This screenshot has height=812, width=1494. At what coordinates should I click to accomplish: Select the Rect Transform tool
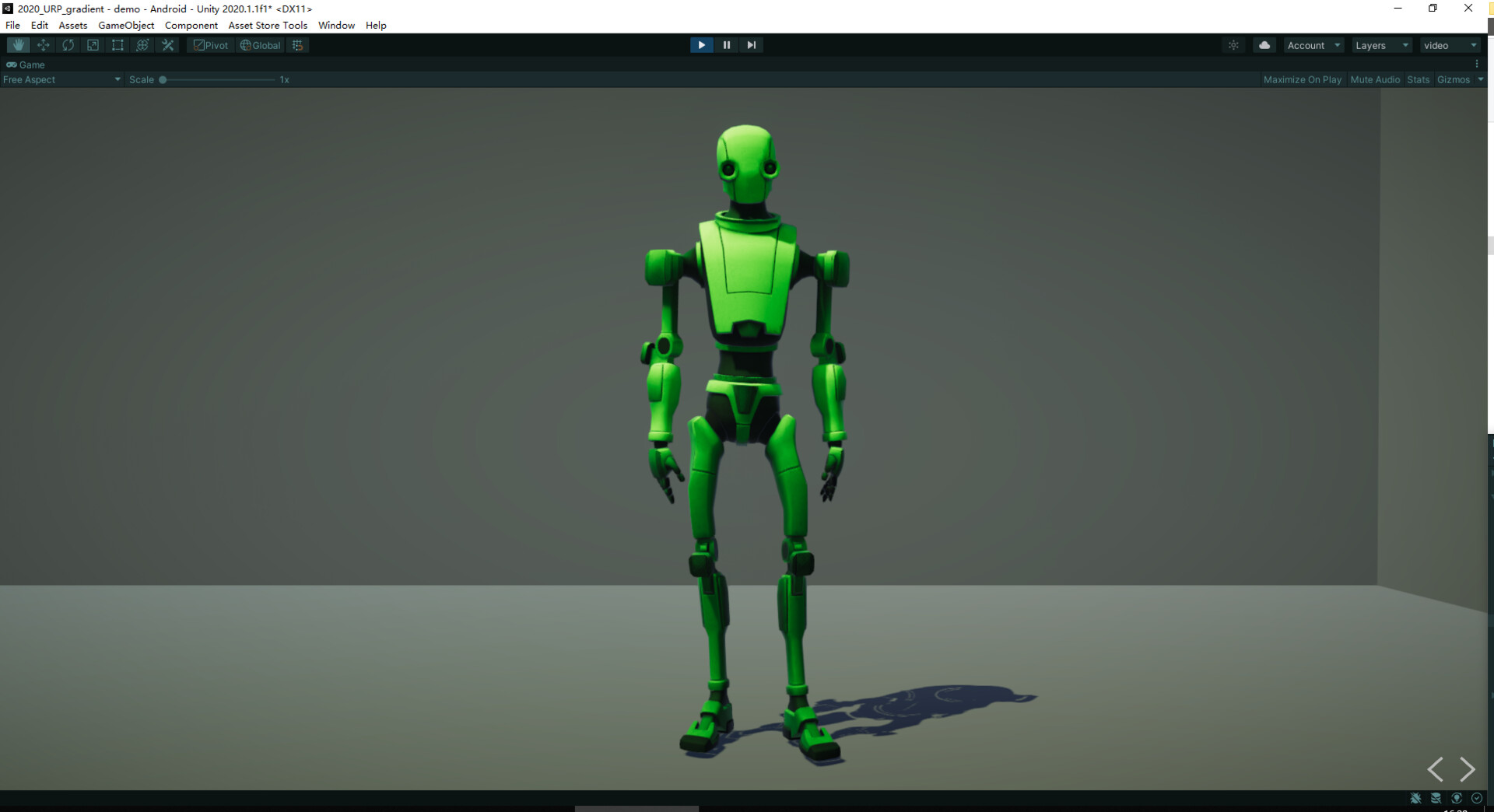(x=117, y=45)
